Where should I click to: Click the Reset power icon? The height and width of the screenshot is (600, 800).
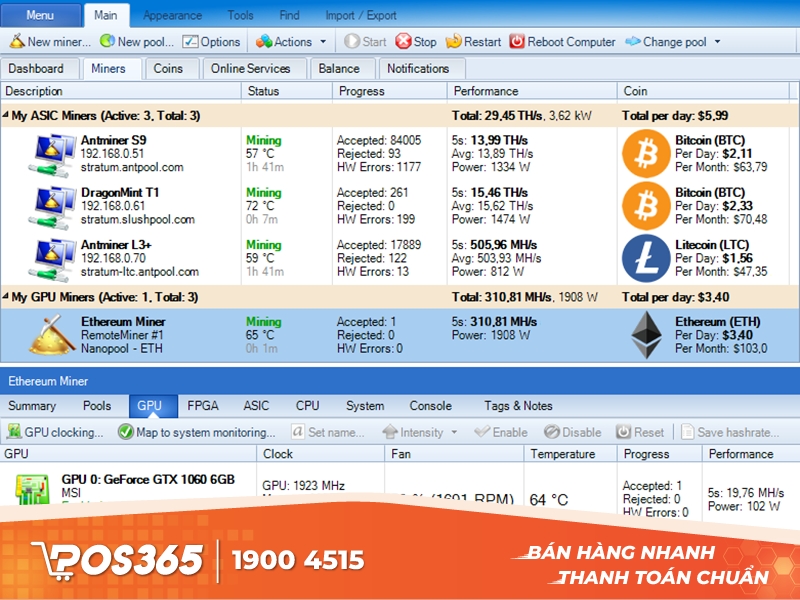pos(623,432)
